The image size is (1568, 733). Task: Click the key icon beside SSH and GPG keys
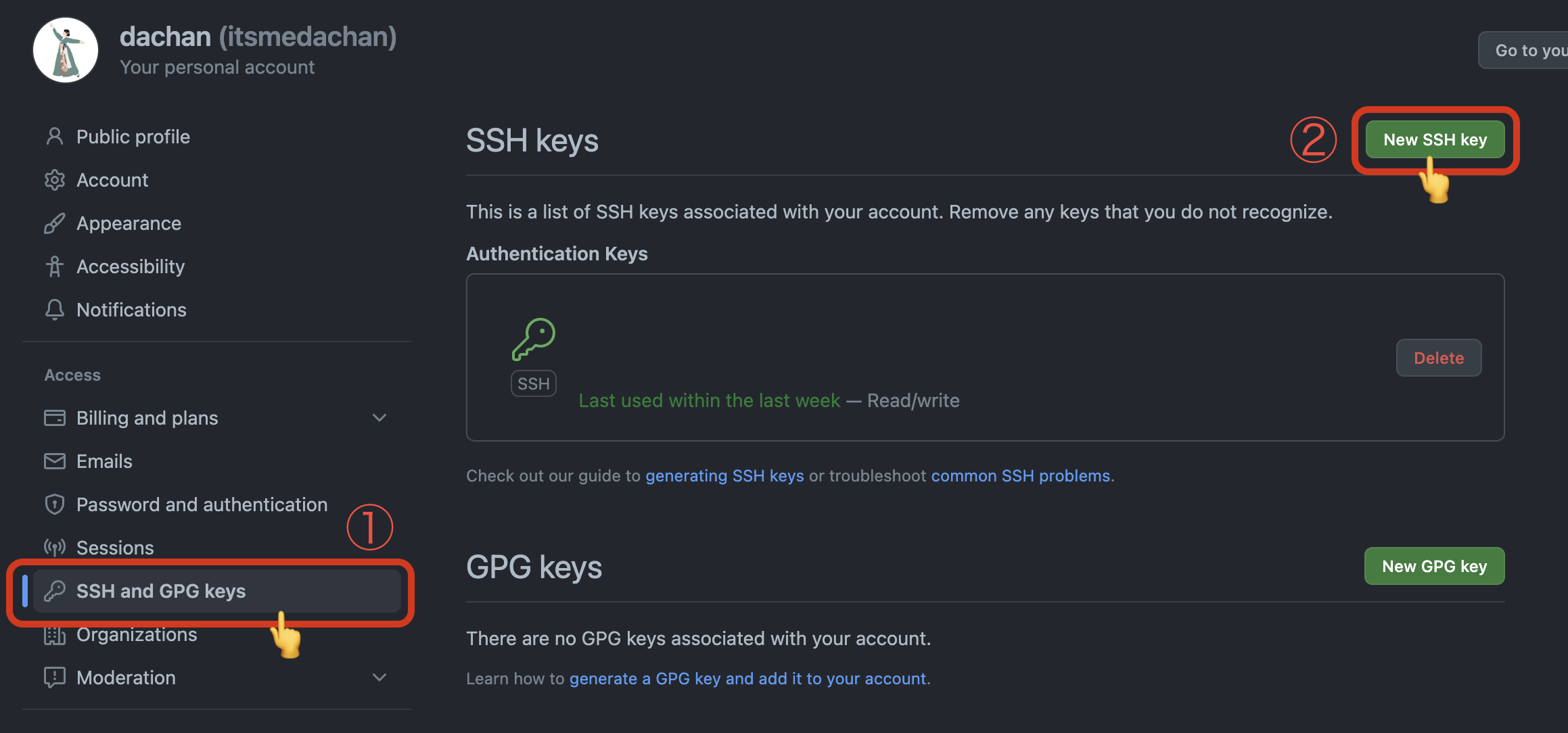click(55, 590)
